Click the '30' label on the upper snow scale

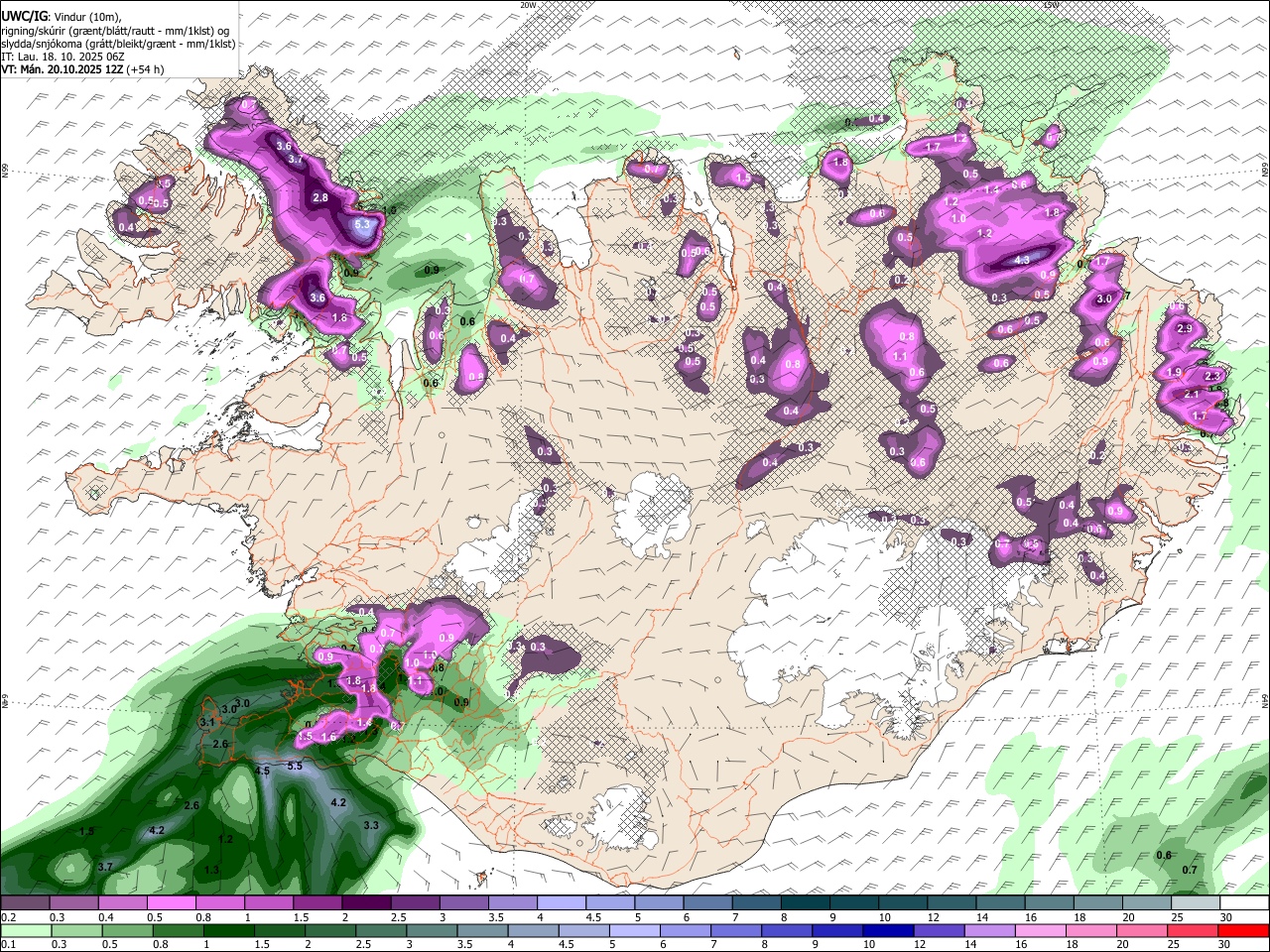(1226, 917)
